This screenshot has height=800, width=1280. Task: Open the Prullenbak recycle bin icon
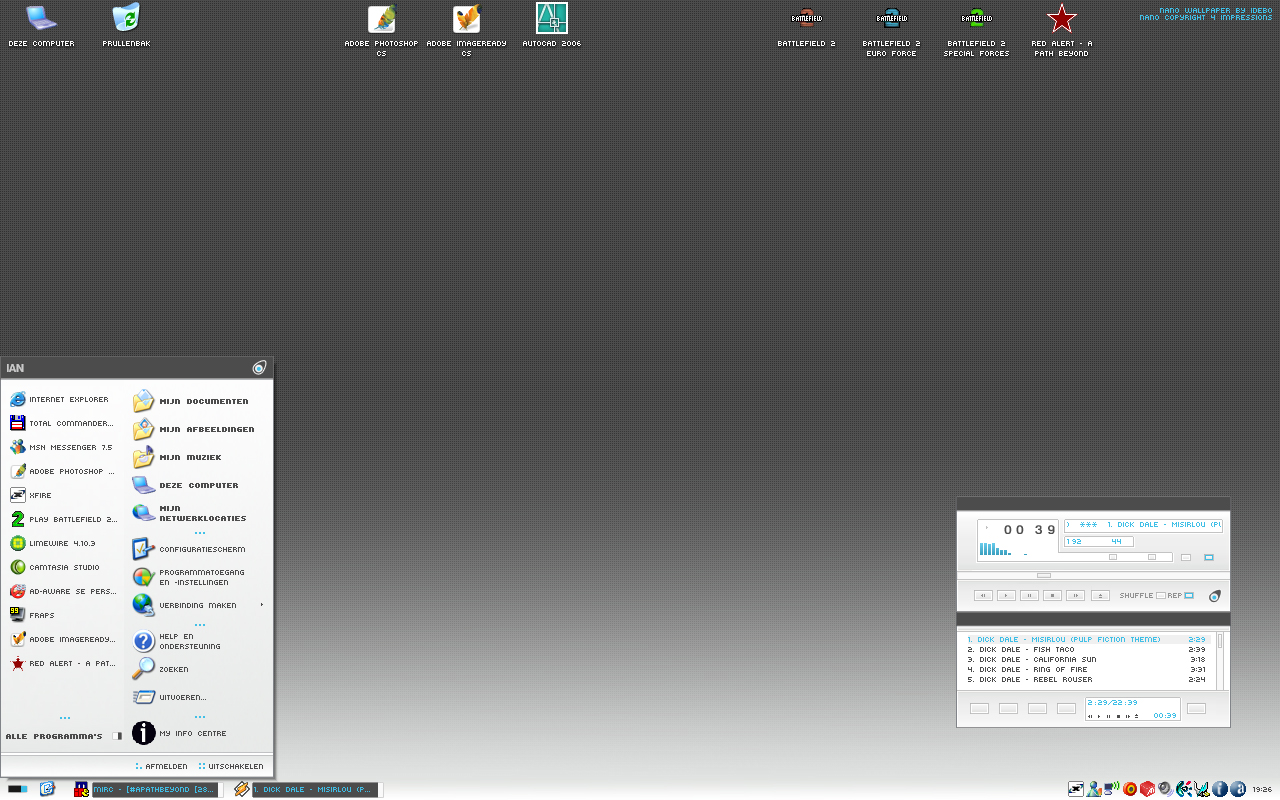[x=126, y=19]
